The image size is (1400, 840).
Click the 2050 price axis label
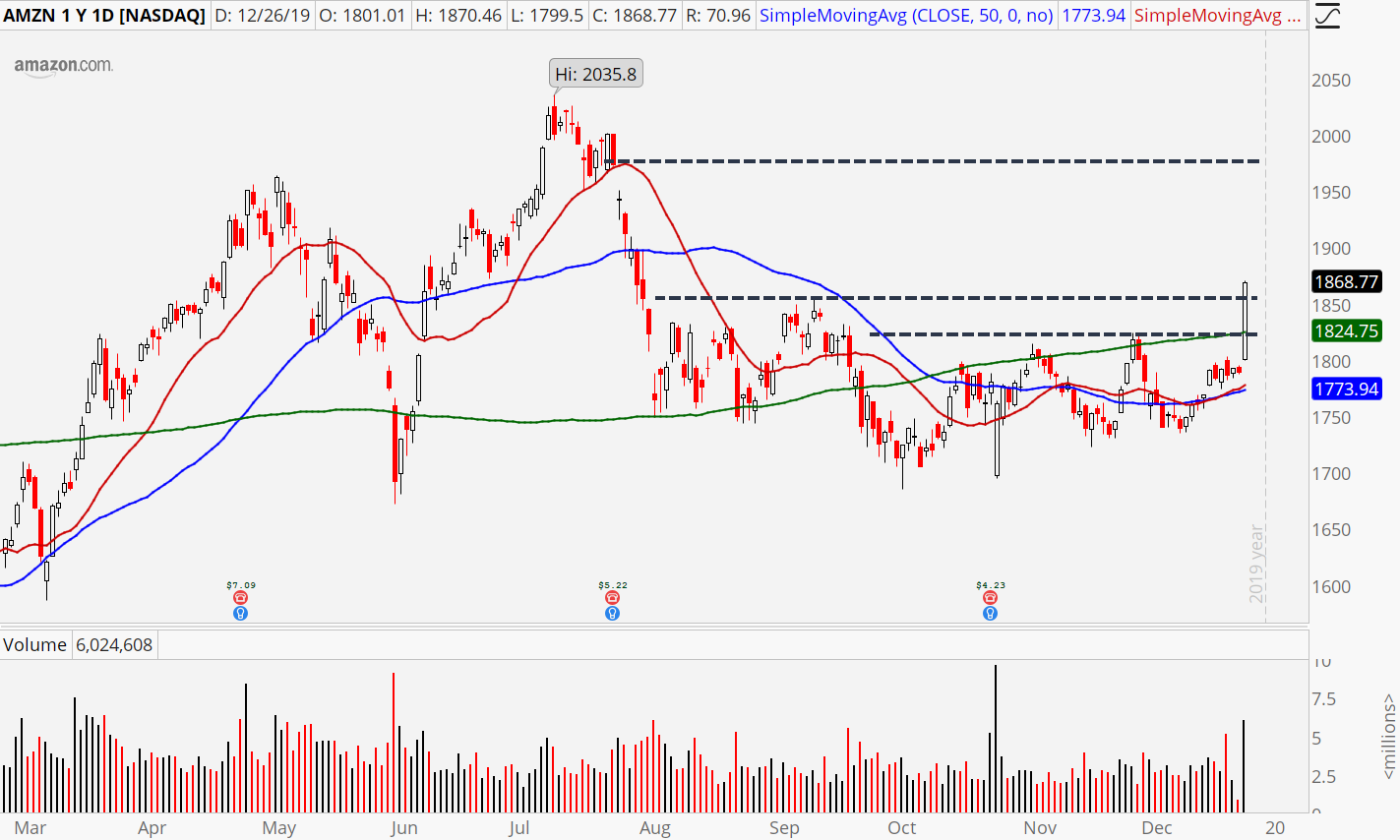click(x=1331, y=81)
